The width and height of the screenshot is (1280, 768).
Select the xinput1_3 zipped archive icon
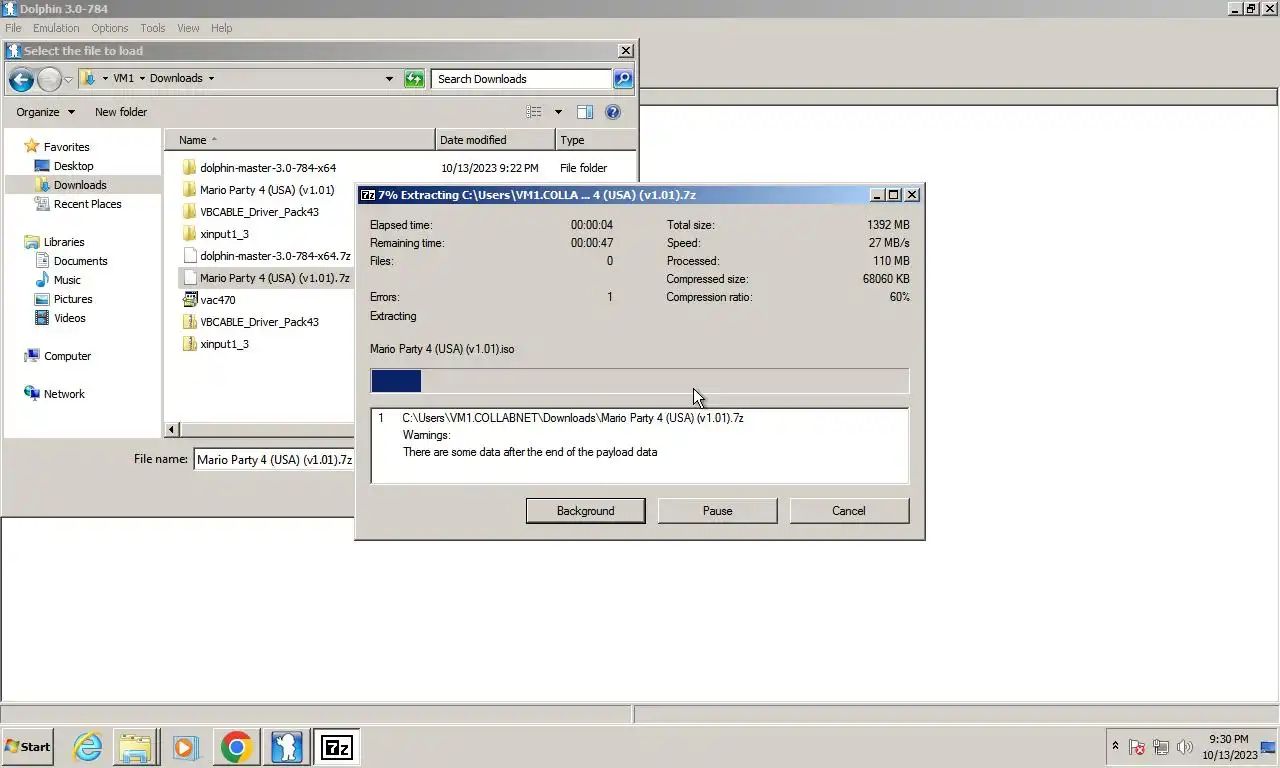coord(189,344)
